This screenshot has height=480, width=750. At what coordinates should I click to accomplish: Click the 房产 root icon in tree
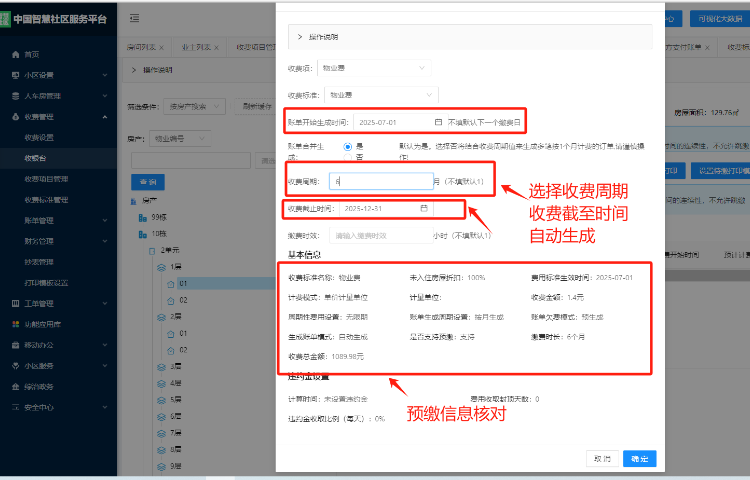134,201
